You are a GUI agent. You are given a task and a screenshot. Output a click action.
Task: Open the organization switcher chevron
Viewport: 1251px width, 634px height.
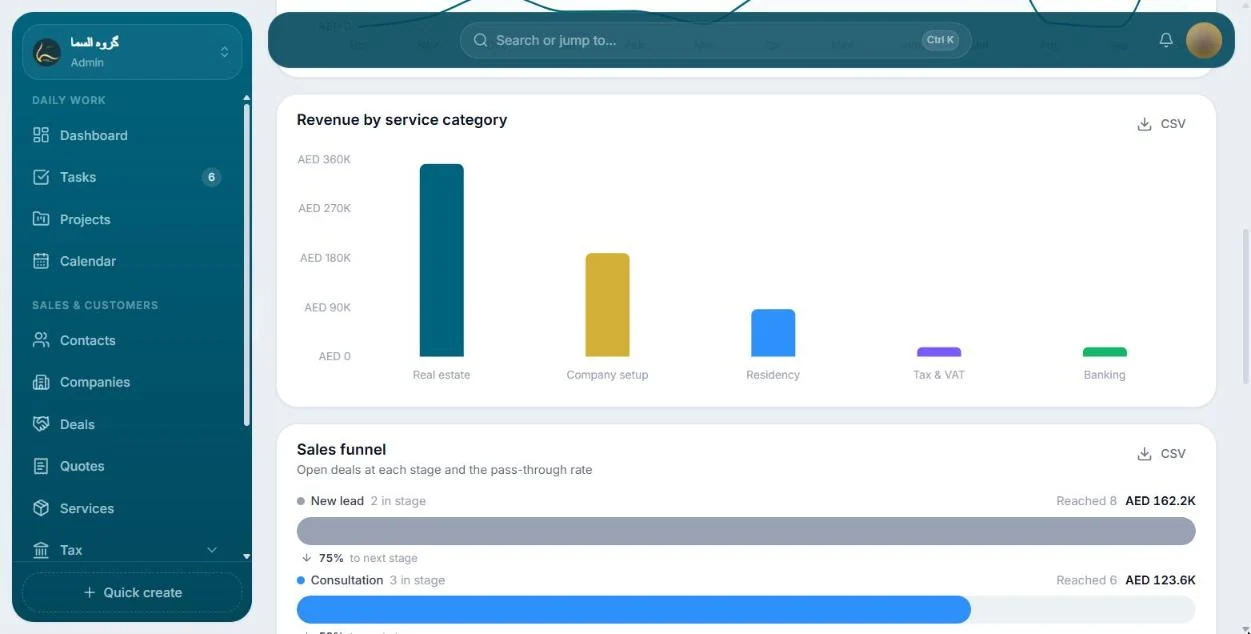pos(224,52)
